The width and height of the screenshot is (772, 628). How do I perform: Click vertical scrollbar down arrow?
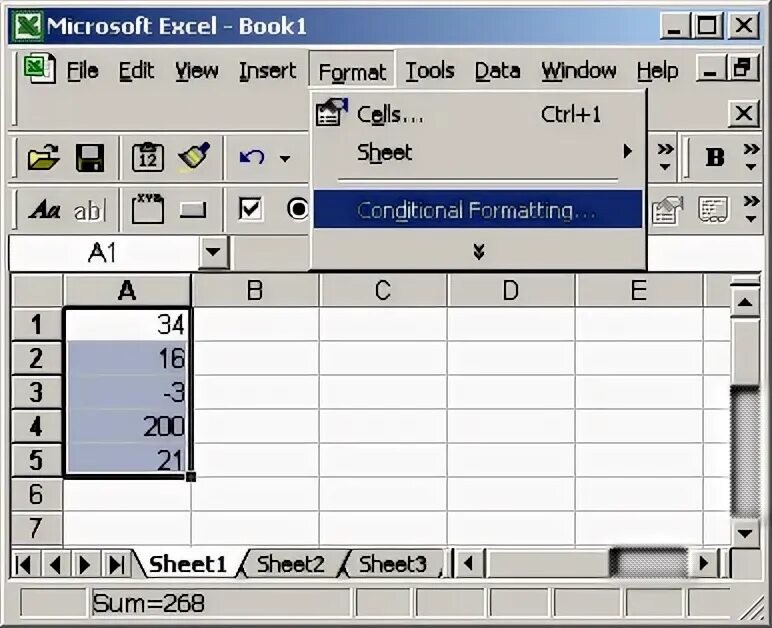[x=745, y=533]
